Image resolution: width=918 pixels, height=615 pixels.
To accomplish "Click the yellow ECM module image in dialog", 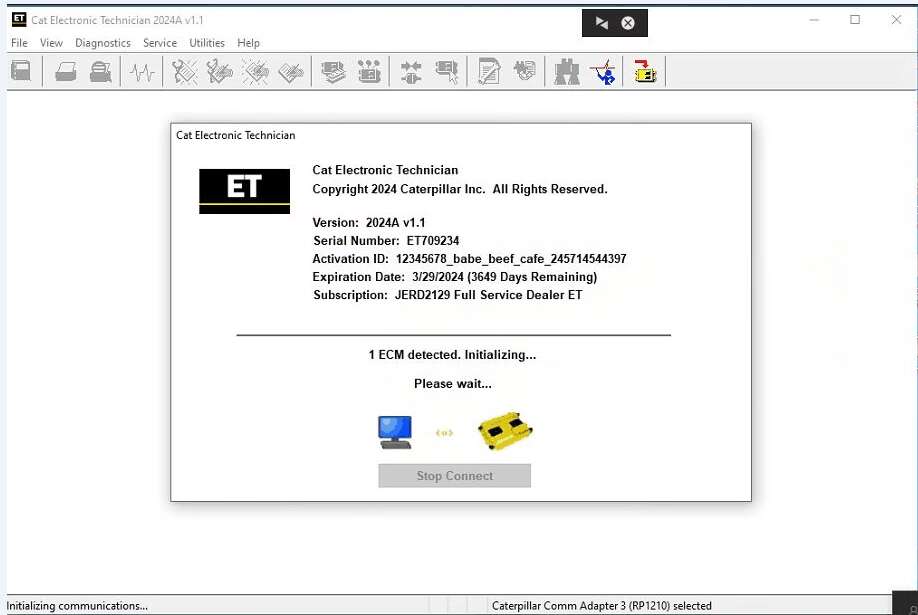I will point(505,431).
